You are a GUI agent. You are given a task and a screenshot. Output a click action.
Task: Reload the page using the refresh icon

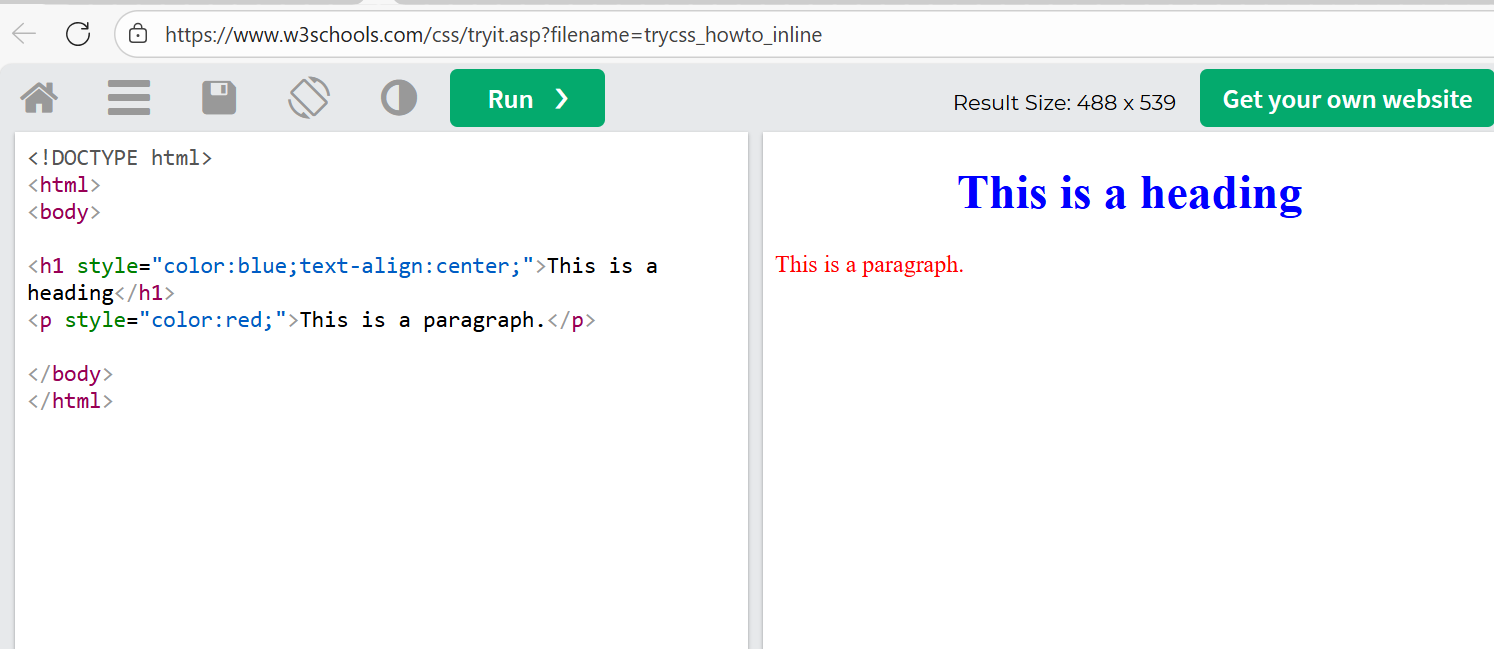78,34
